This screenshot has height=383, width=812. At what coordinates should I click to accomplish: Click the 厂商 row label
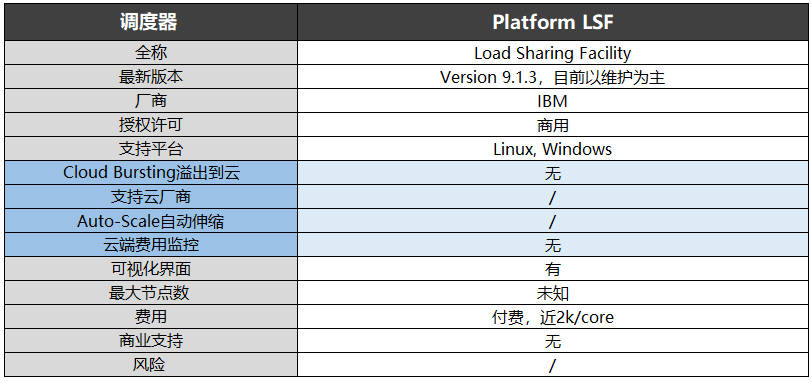pyautogui.click(x=151, y=101)
